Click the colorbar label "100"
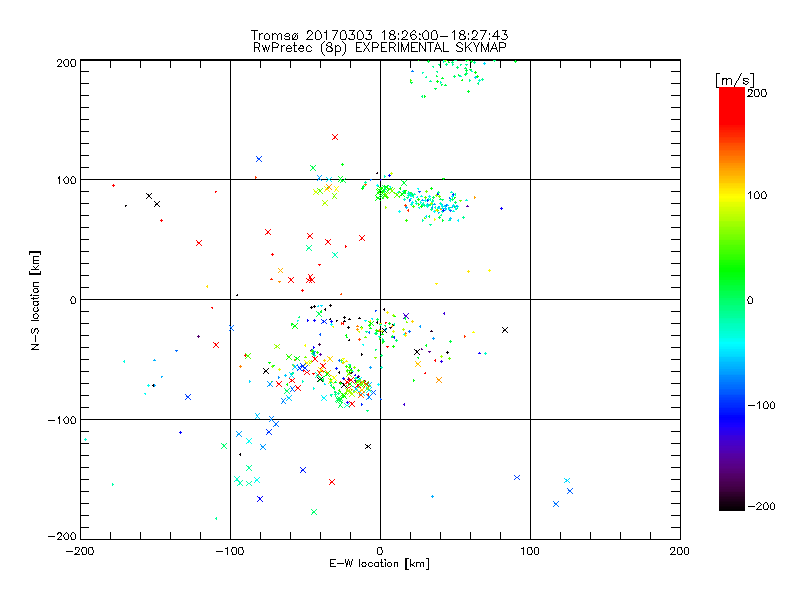The height and width of the screenshot is (600, 800). point(757,195)
